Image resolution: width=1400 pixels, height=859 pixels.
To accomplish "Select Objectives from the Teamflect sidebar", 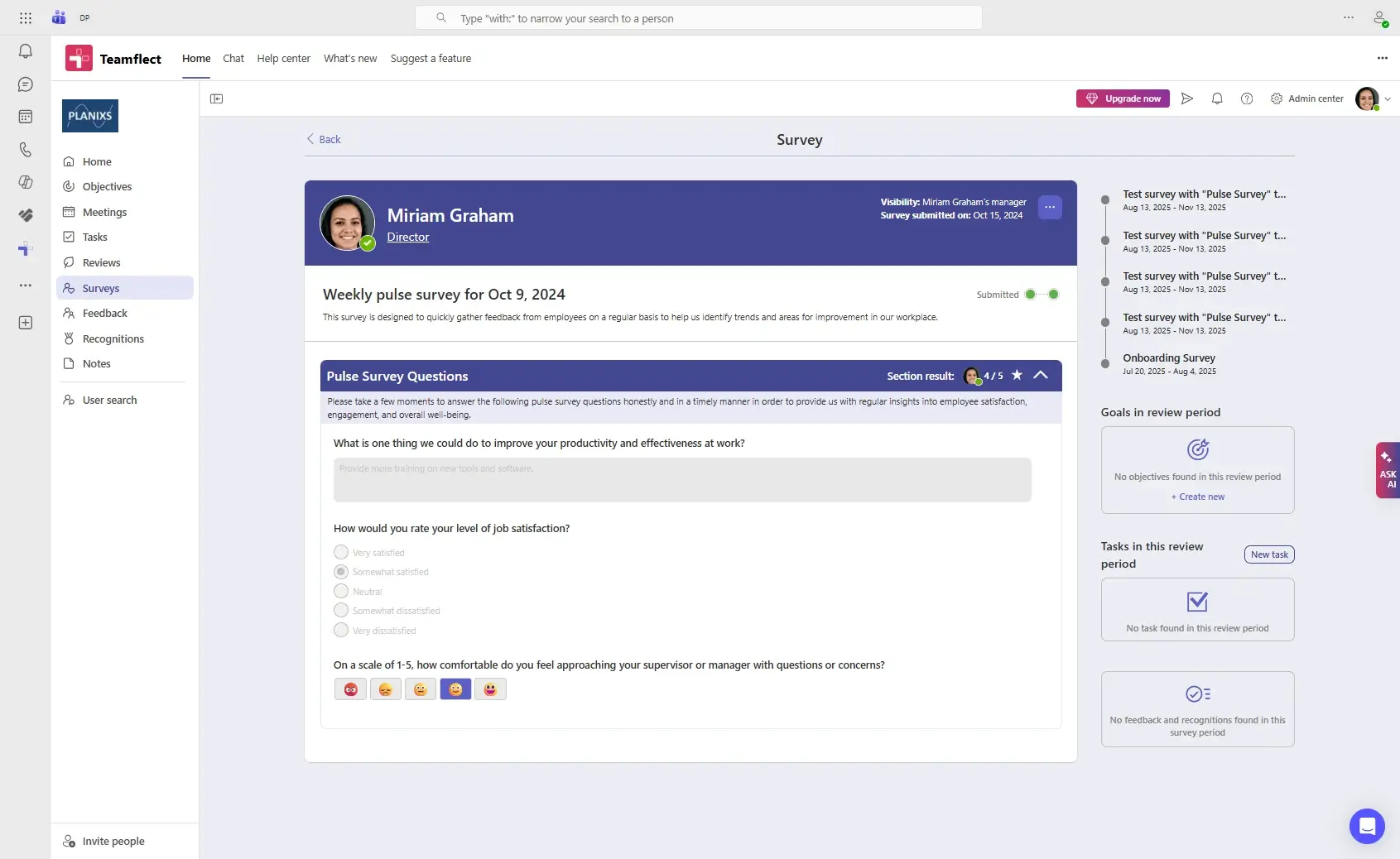I will (x=107, y=186).
